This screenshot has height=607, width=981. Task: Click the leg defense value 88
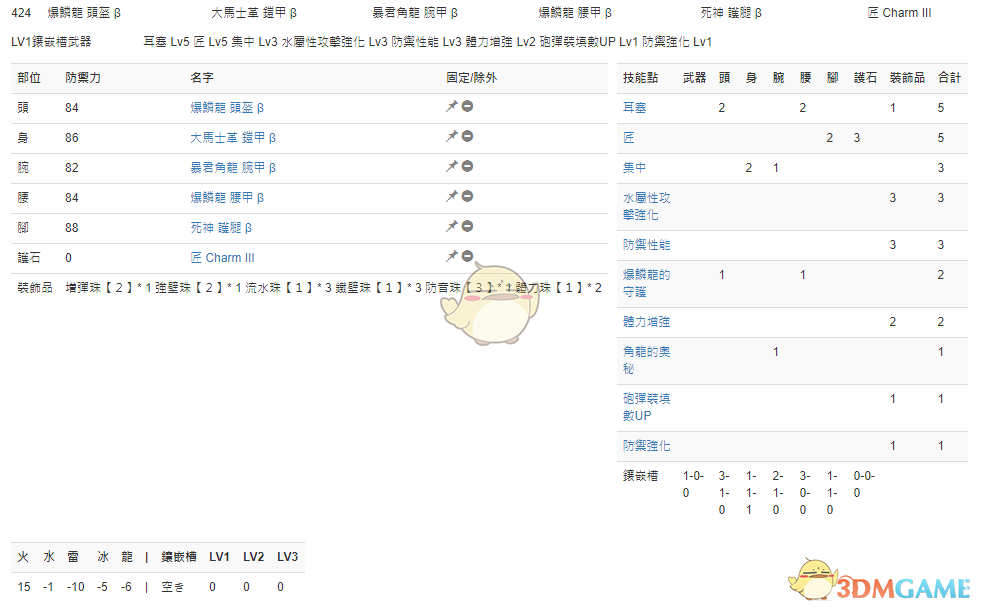click(x=71, y=228)
